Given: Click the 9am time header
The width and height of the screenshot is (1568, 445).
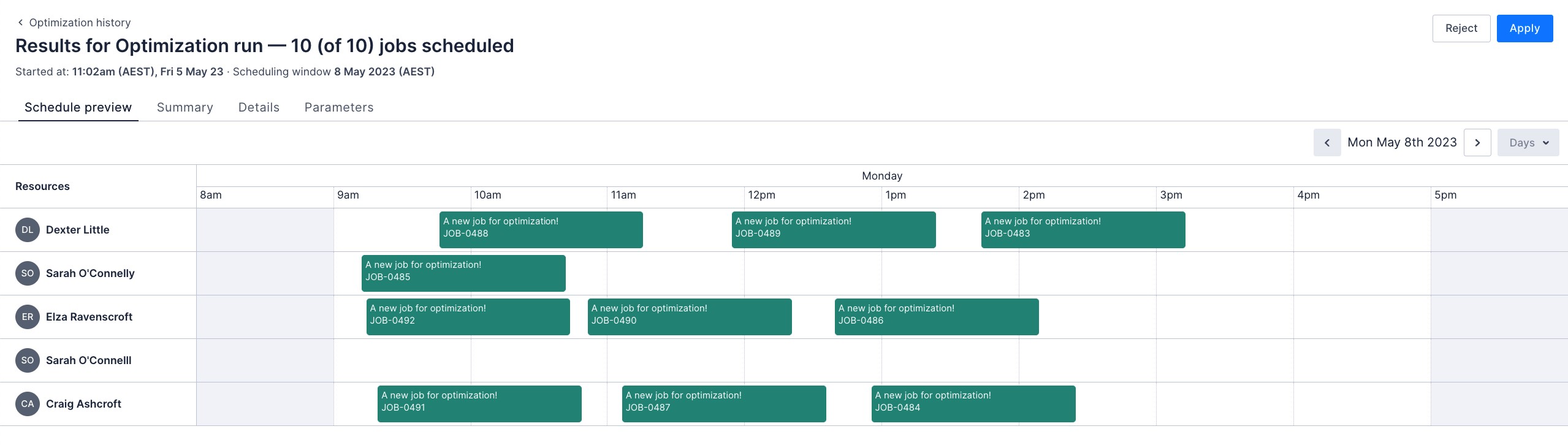Looking at the screenshot, I should (348, 195).
